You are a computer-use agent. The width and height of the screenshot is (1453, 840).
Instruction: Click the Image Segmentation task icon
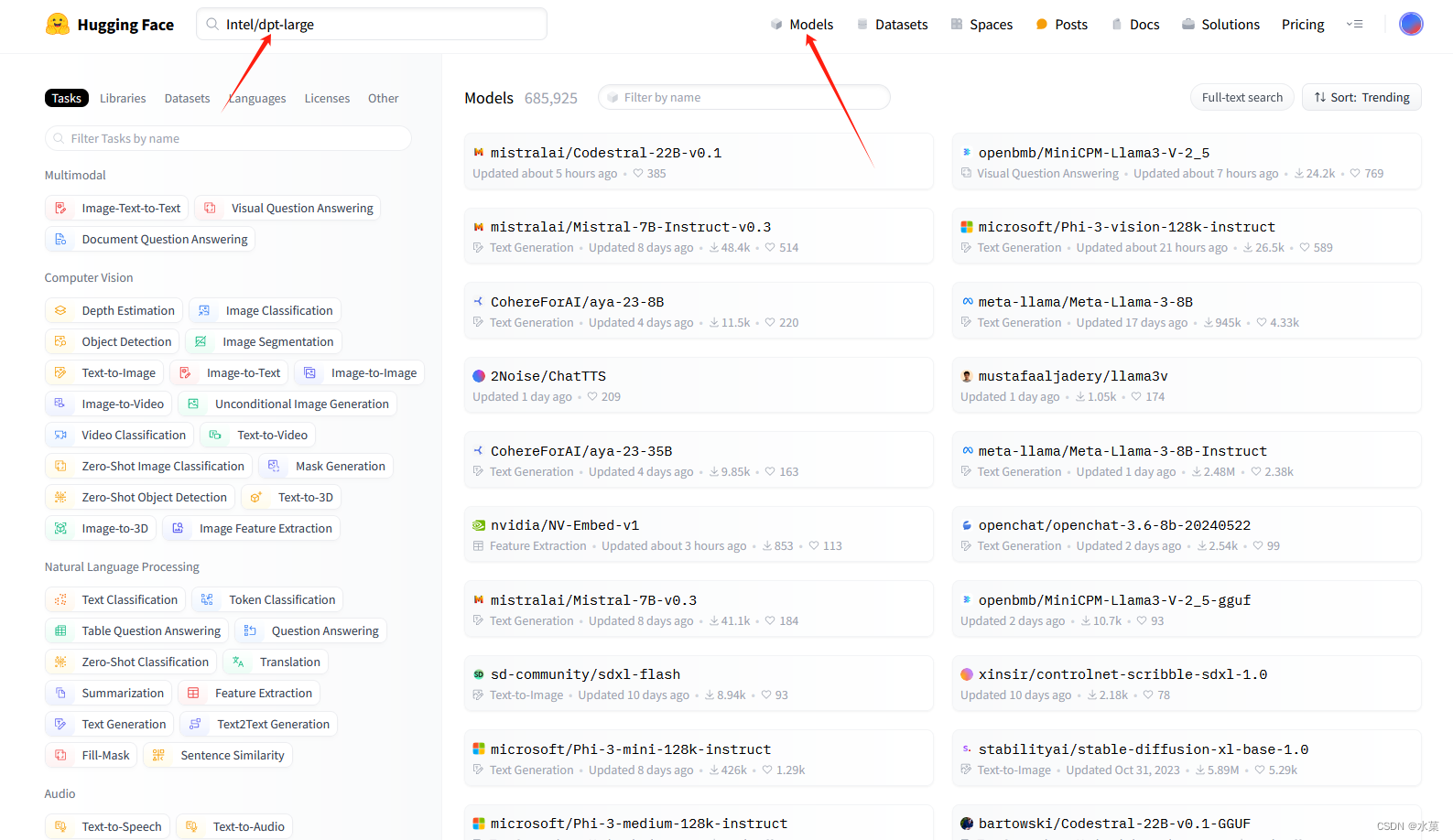tap(201, 341)
